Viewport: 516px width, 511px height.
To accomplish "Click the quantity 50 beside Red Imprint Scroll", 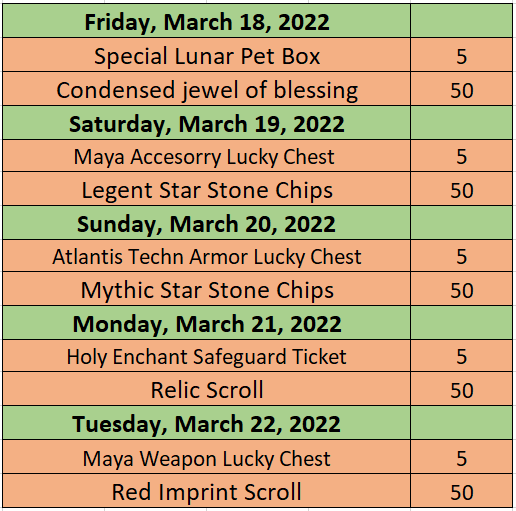I will 462,491.
